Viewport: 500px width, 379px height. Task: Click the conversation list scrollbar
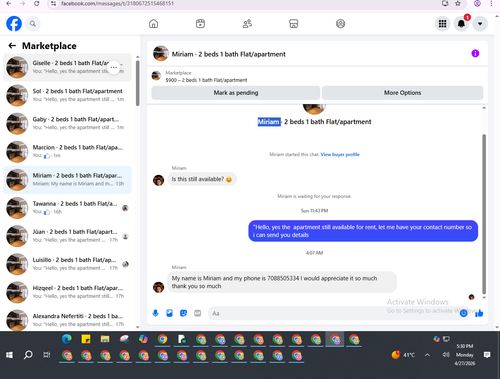[137, 83]
